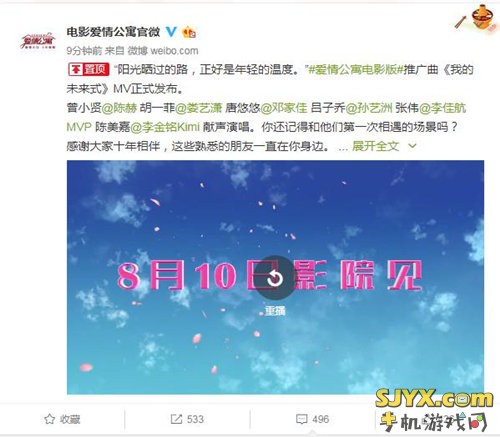Open the 电影爱情公寓官微 profile avatar
The width and height of the screenshot is (500, 437).
click(38, 42)
